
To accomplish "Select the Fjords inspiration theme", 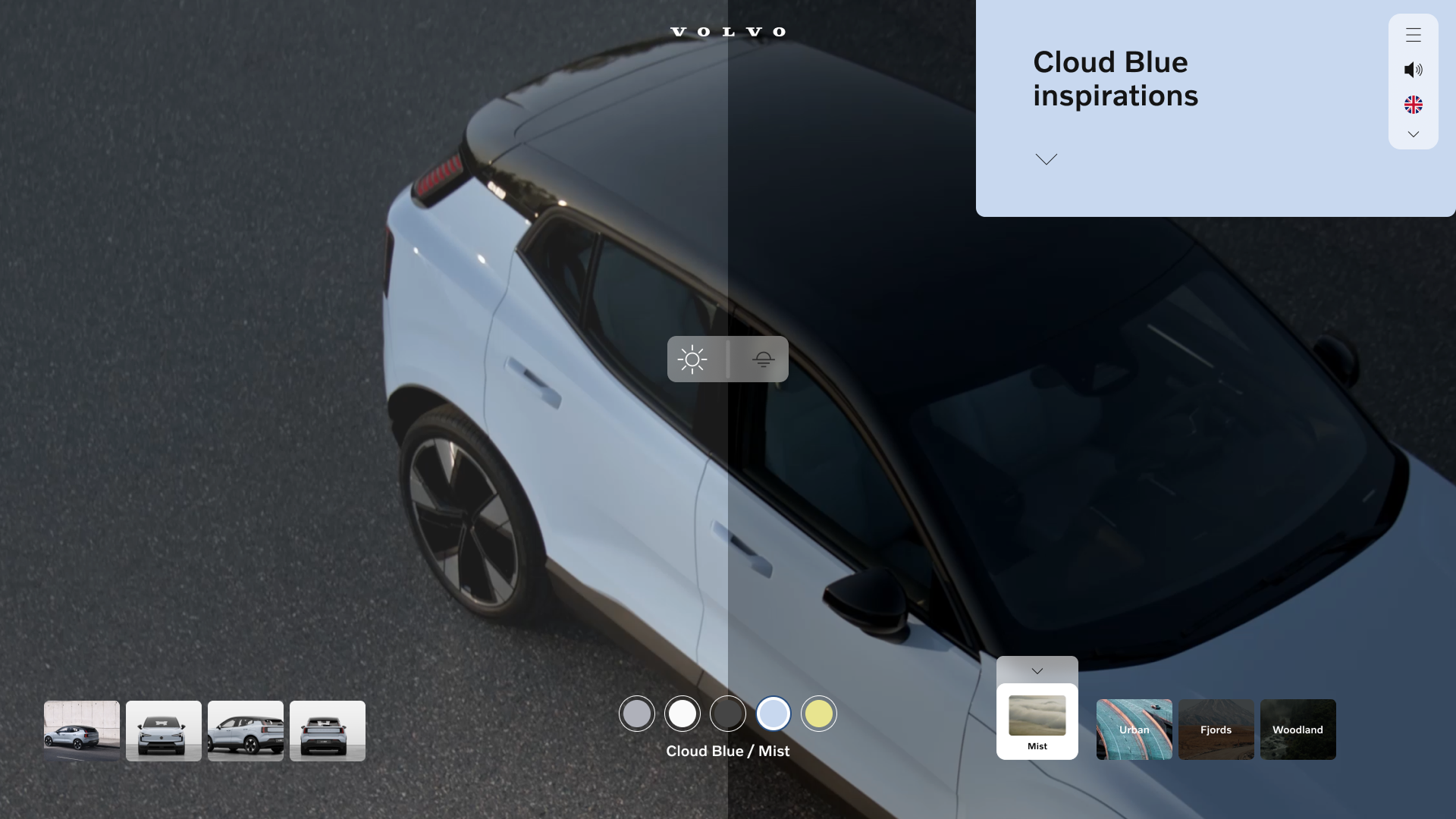I will click(x=1216, y=730).
